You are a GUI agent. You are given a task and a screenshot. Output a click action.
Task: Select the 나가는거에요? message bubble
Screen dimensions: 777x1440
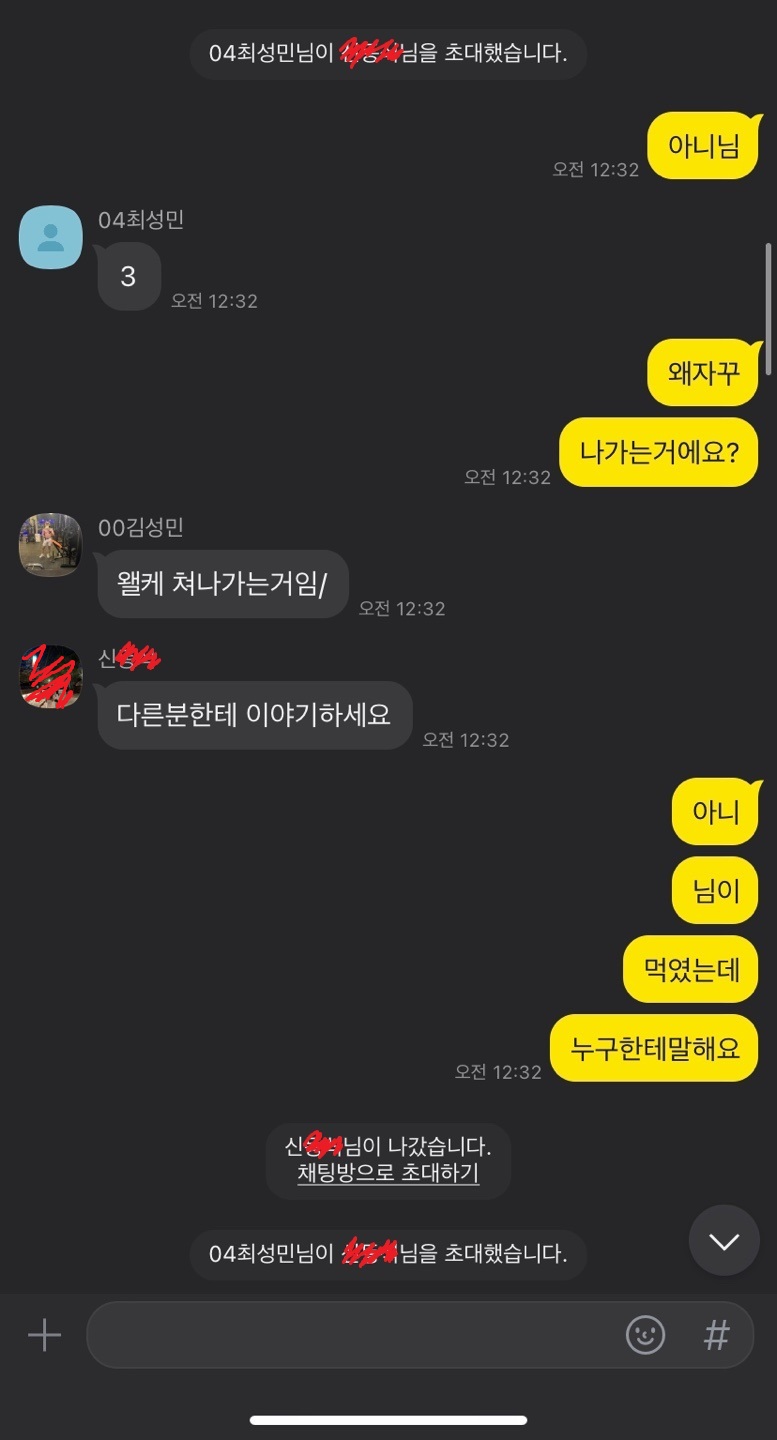(x=659, y=452)
